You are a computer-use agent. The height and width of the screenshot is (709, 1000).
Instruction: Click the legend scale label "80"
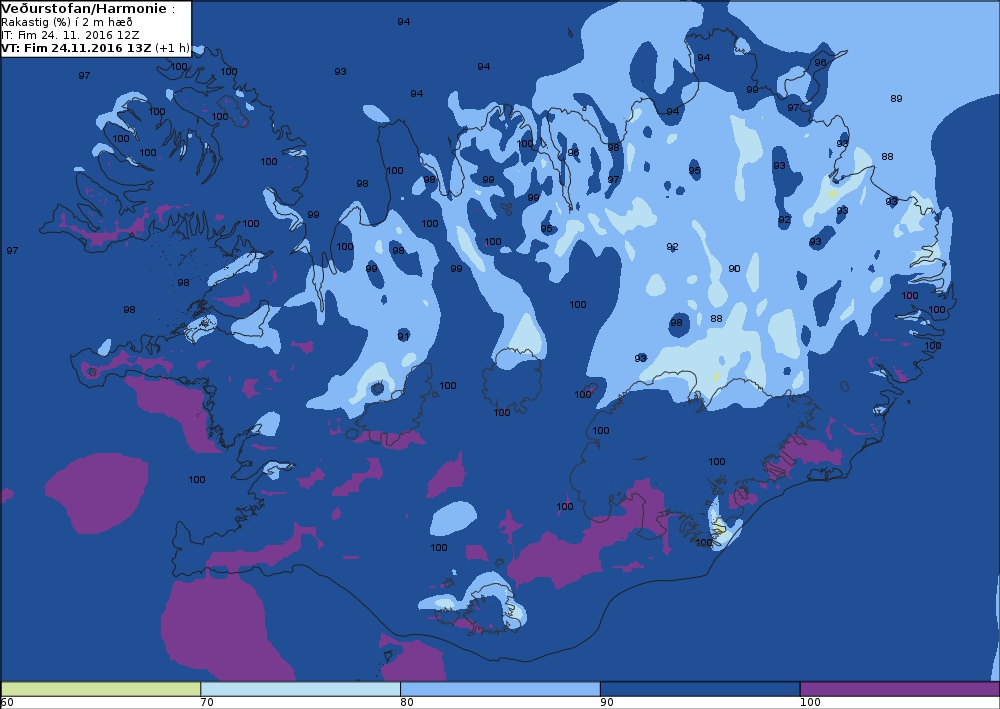407,703
